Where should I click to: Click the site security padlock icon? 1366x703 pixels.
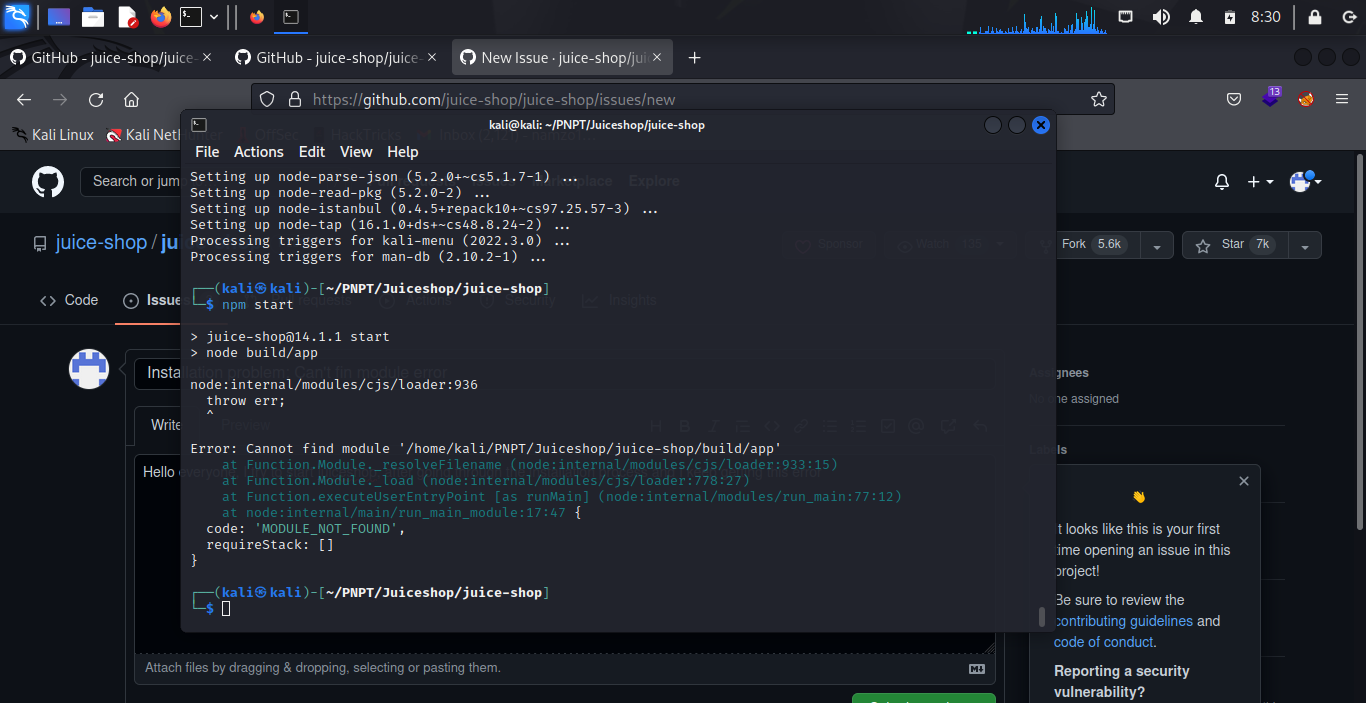pos(294,99)
